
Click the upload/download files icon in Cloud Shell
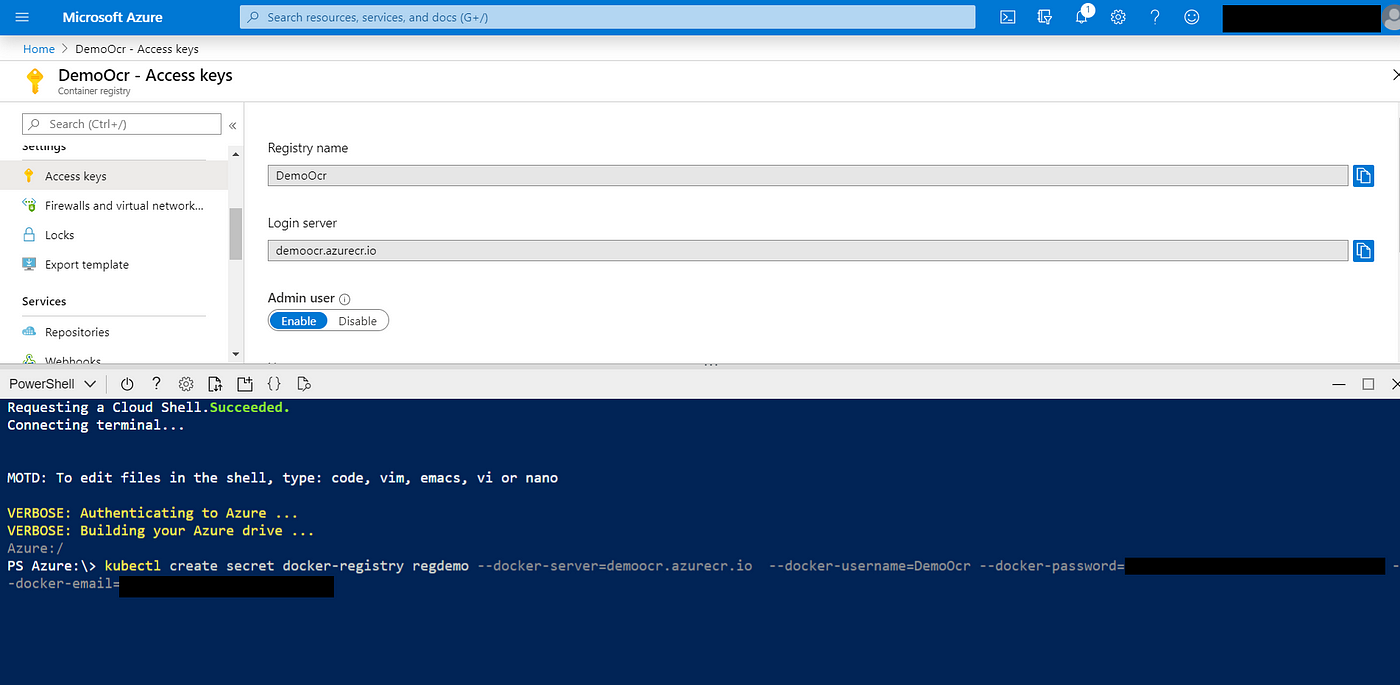tap(215, 384)
